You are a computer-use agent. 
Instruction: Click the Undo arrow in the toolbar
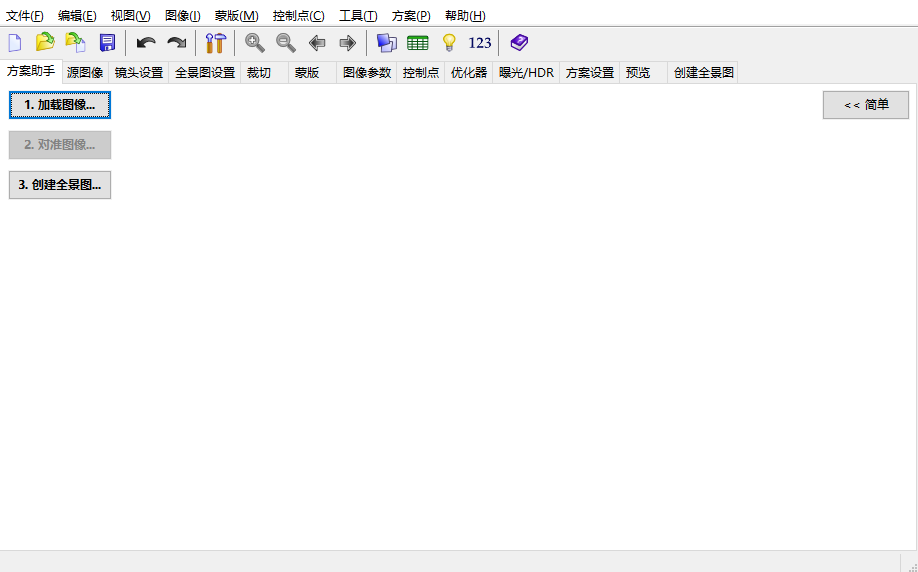pos(146,42)
